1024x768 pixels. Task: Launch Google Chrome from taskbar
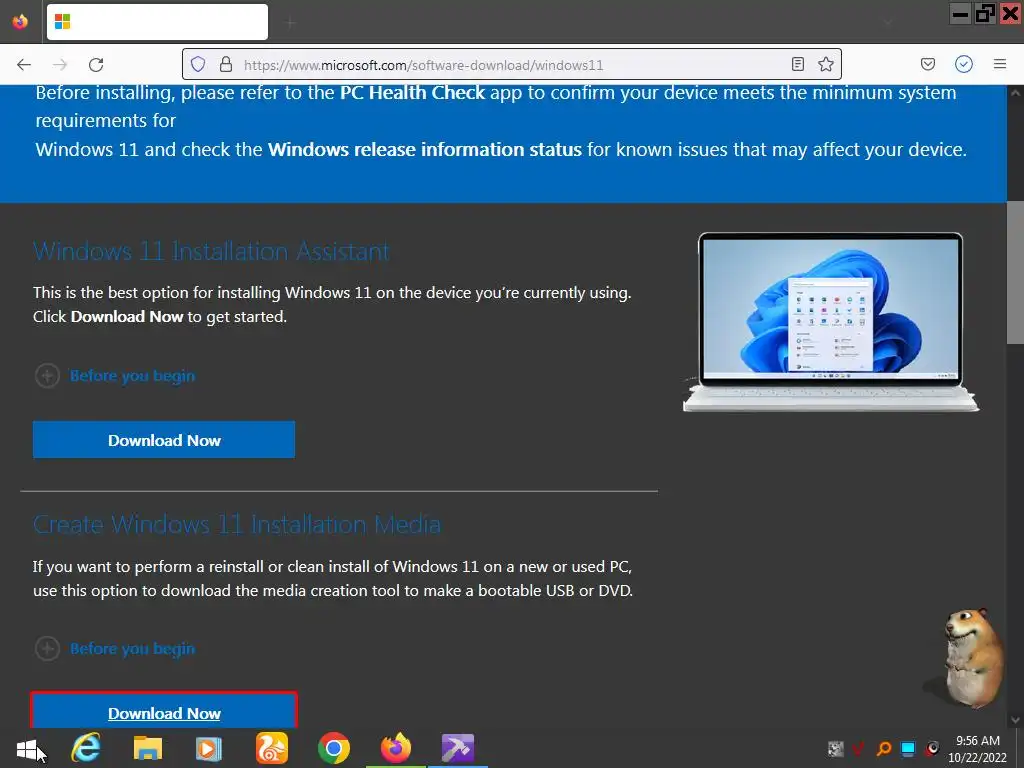pyautogui.click(x=334, y=748)
